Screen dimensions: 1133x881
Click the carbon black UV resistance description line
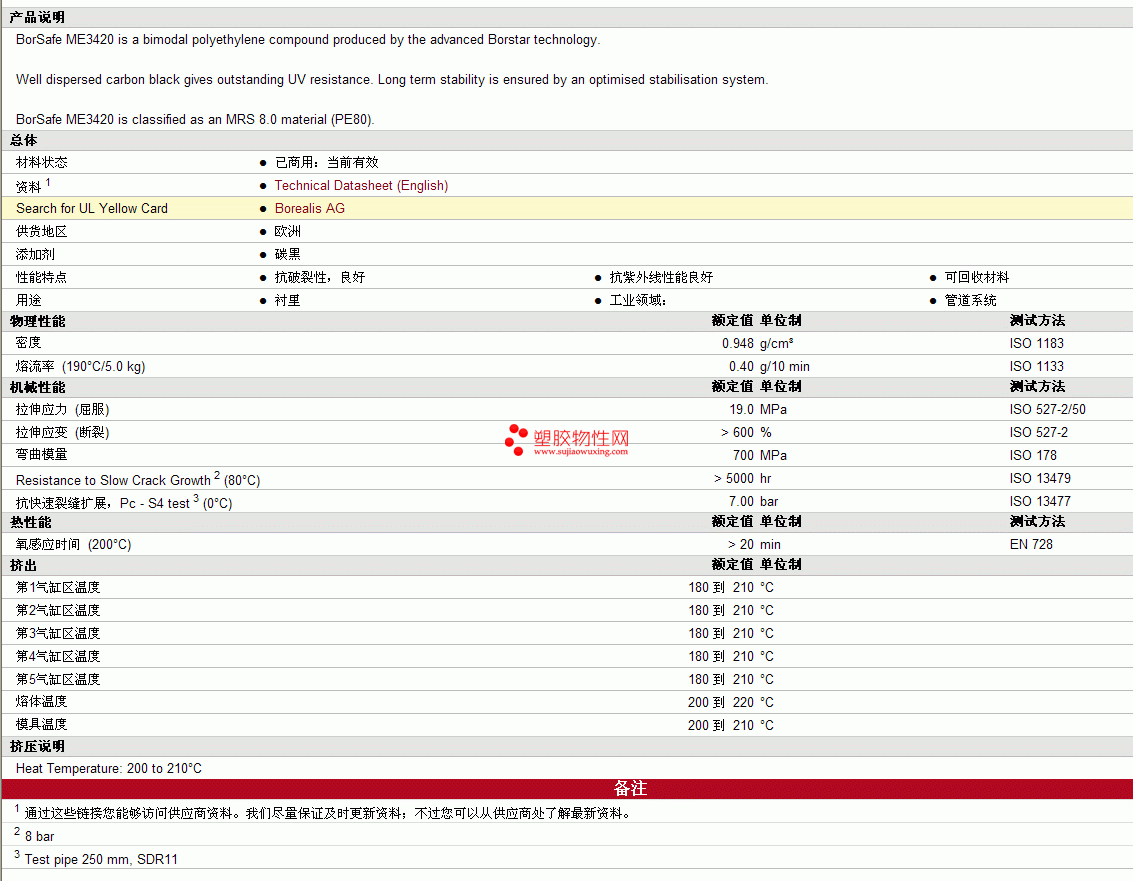[392, 79]
